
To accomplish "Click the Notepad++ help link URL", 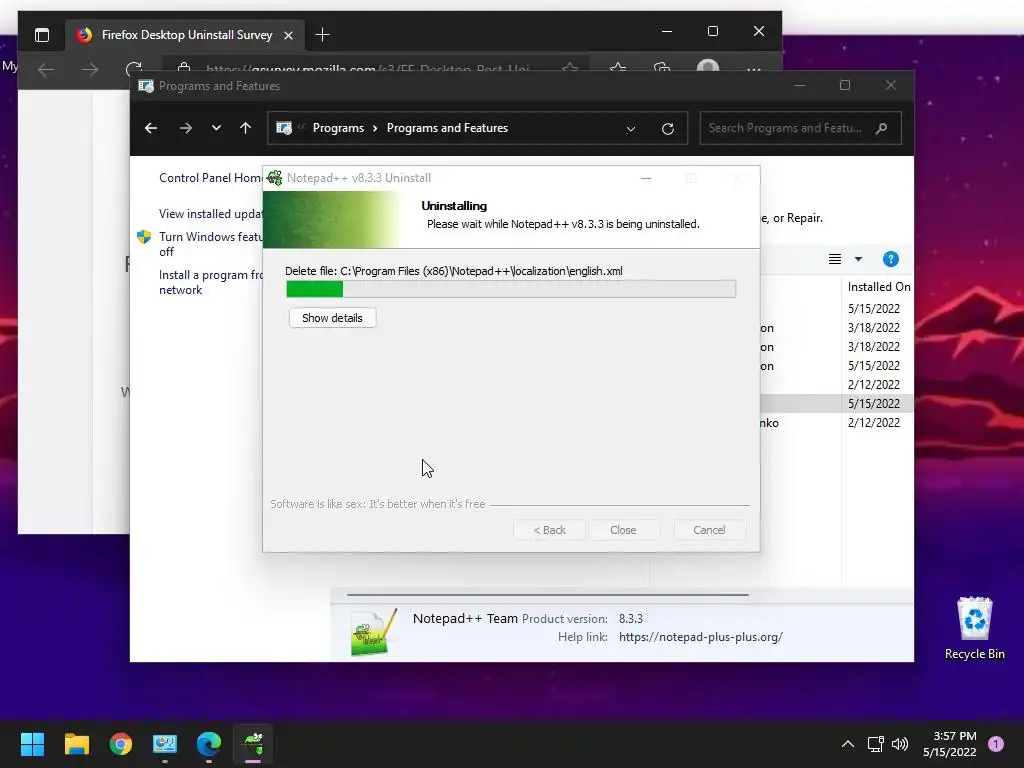I will pyautogui.click(x=701, y=637).
